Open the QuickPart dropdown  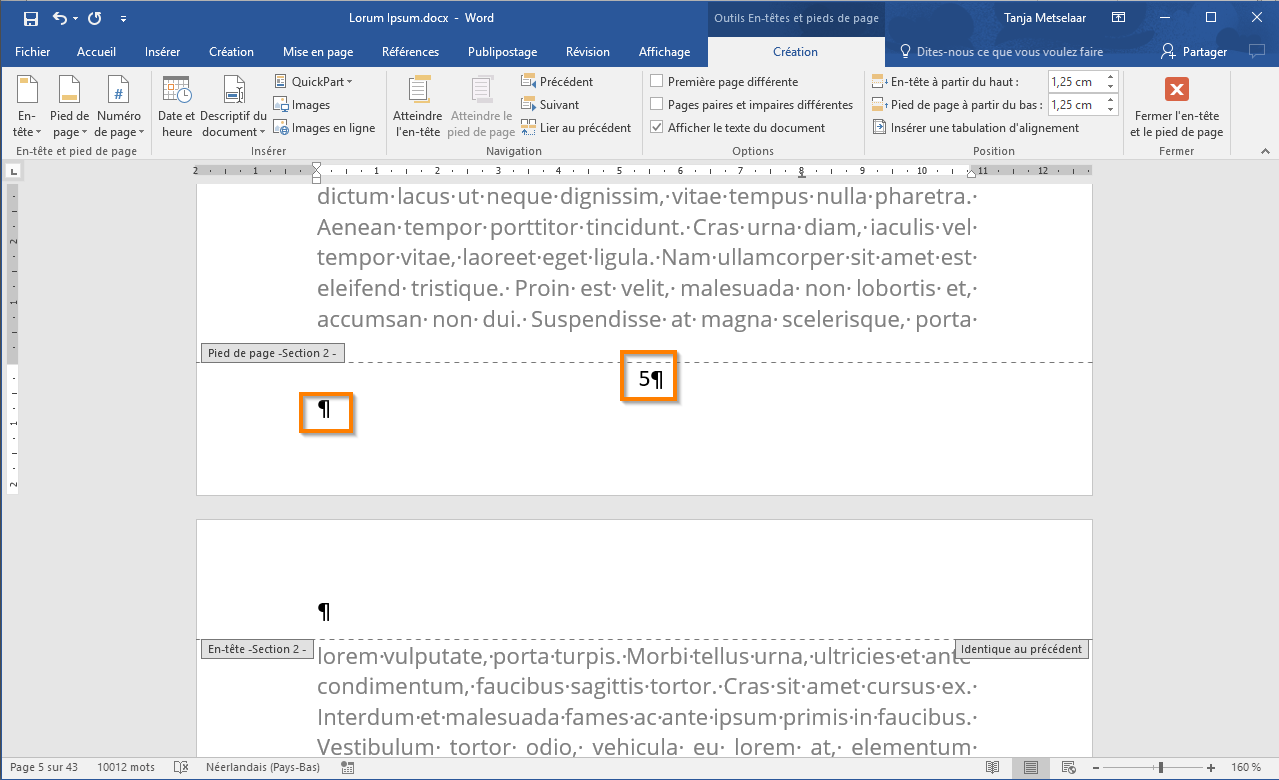[x=313, y=81]
